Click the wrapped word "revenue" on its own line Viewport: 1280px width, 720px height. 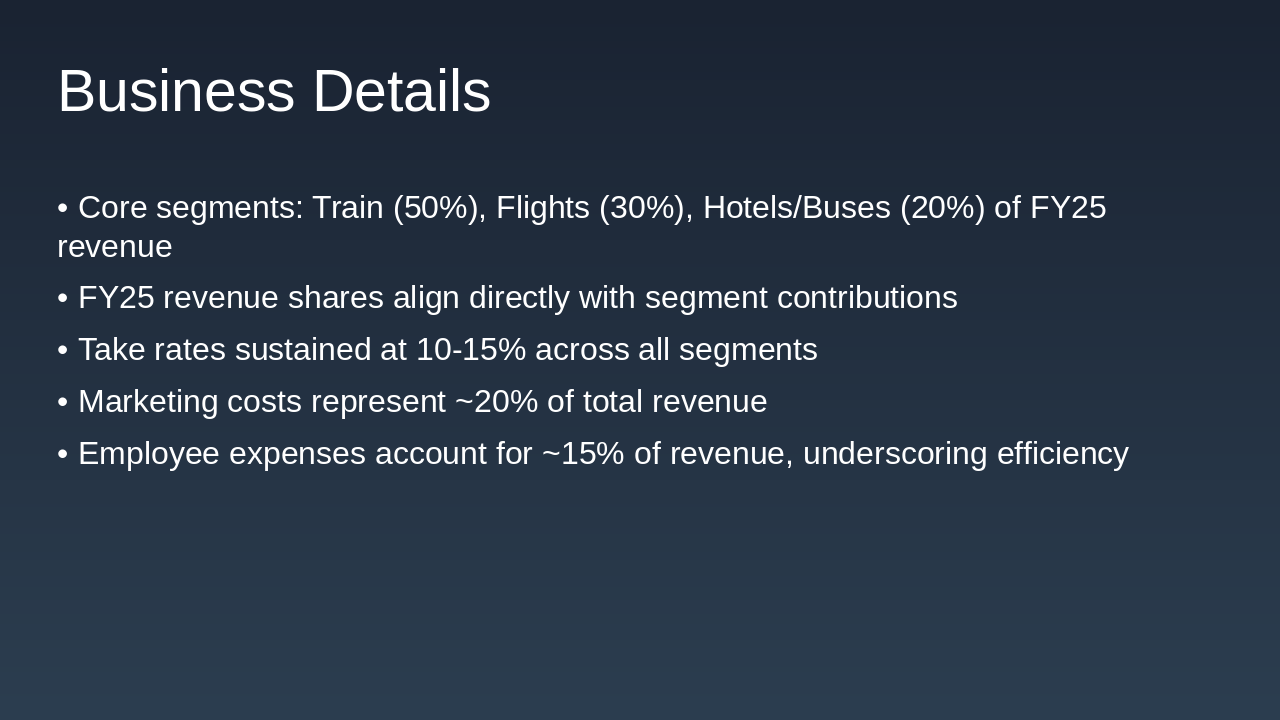pos(115,246)
